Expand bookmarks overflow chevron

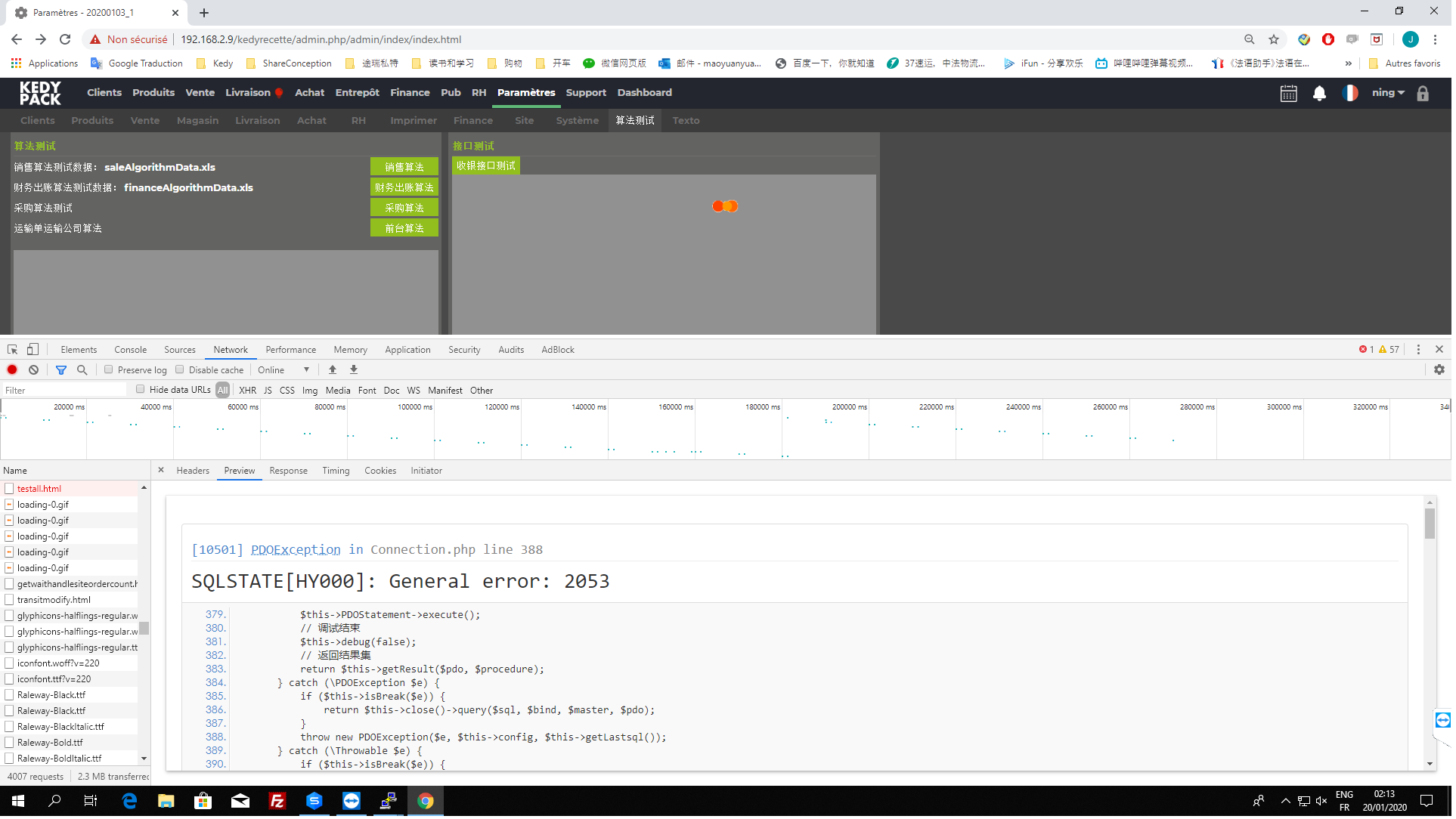point(1348,63)
